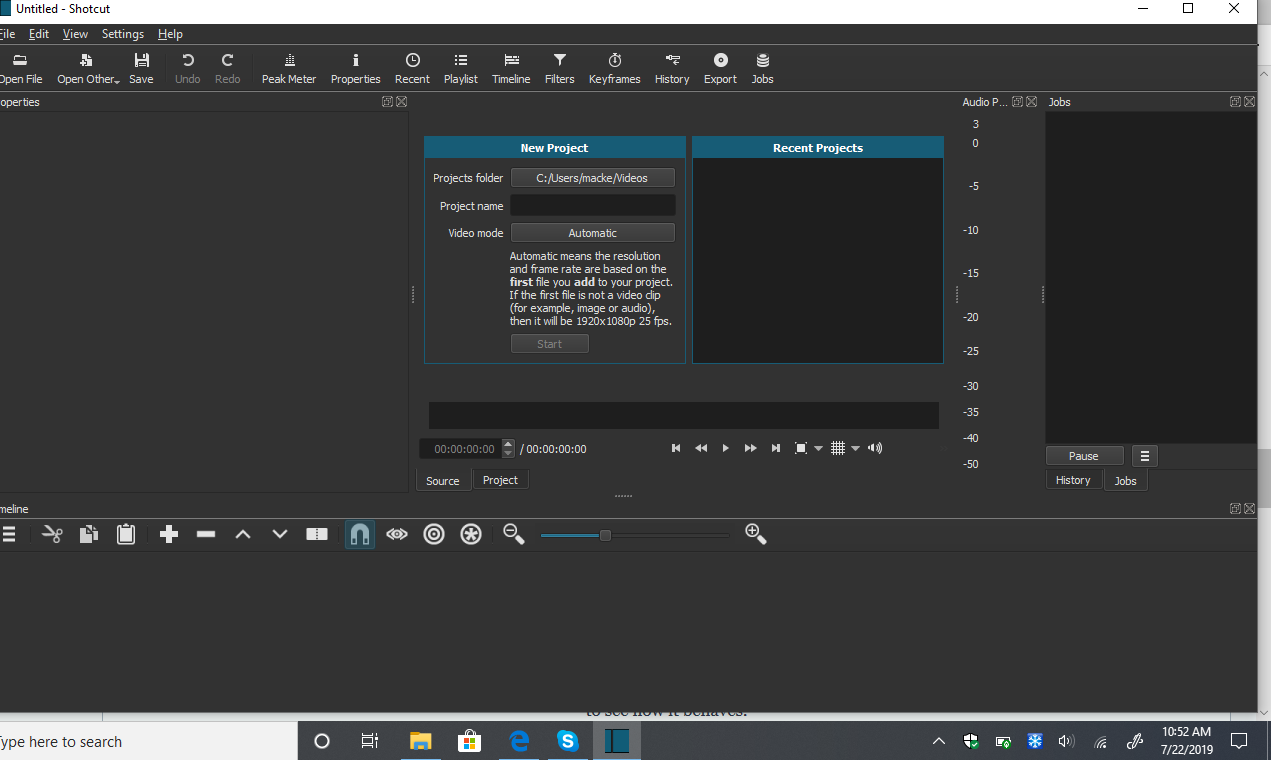Open the Open Other dropdown in toolbar
The width and height of the screenshot is (1271, 760).
point(88,68)
